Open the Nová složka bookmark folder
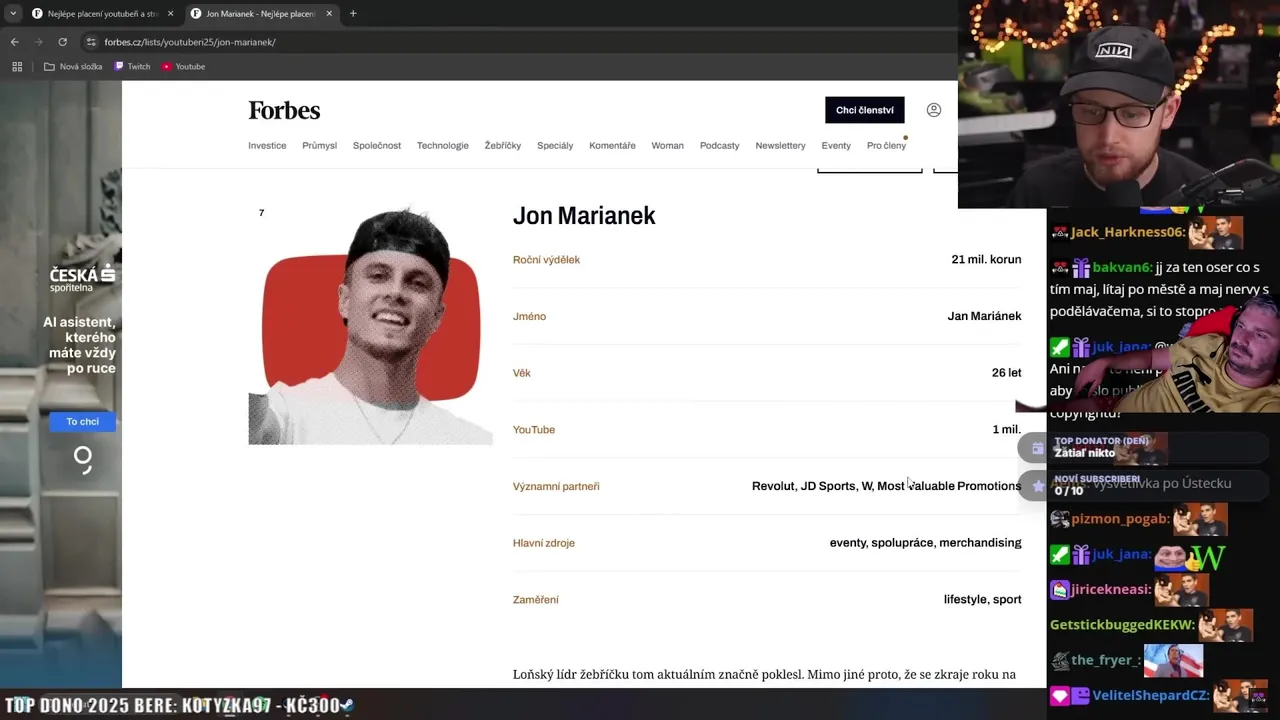 click(x=73, y=67)
